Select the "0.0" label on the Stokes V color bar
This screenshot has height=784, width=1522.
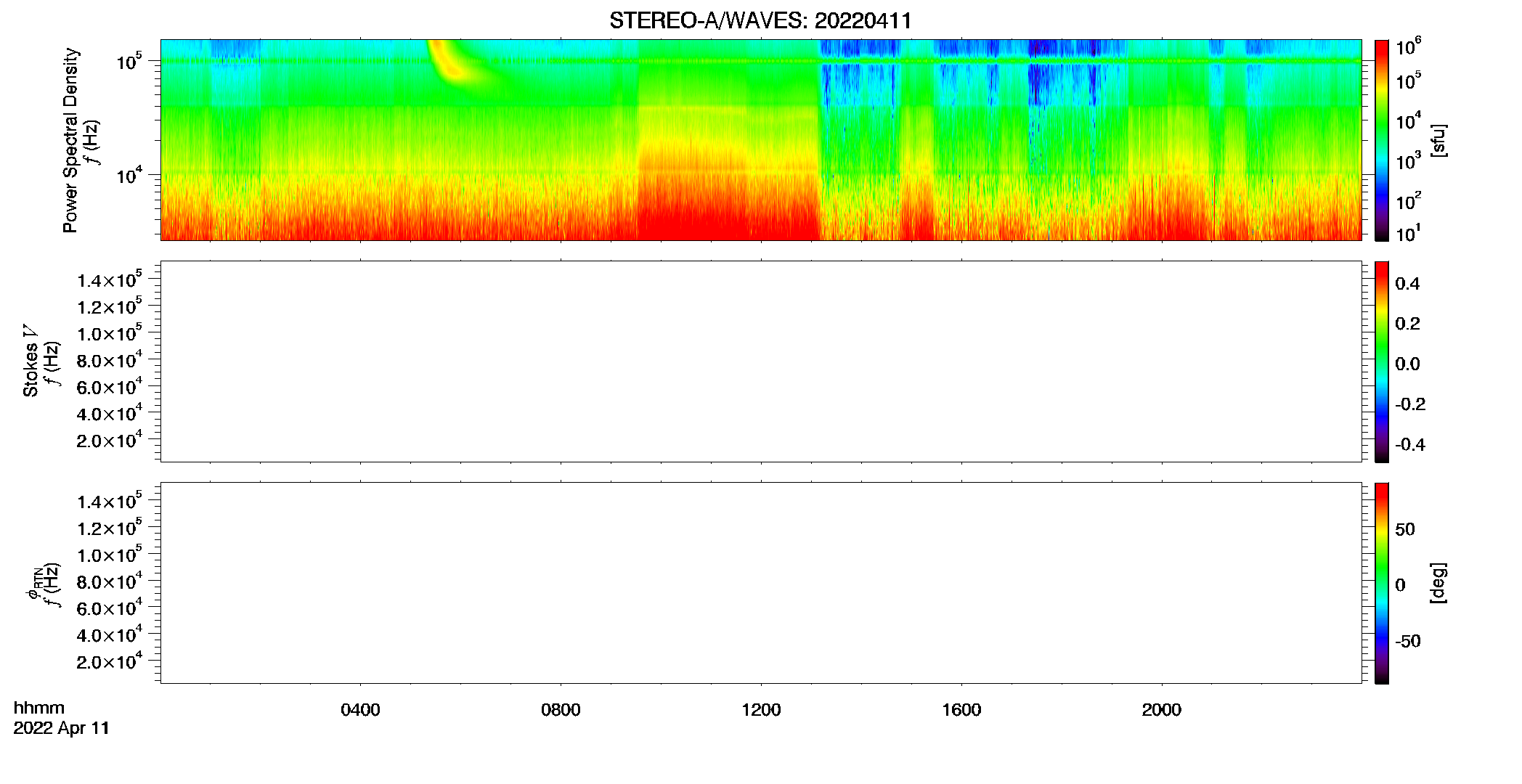pos(1407,364)
